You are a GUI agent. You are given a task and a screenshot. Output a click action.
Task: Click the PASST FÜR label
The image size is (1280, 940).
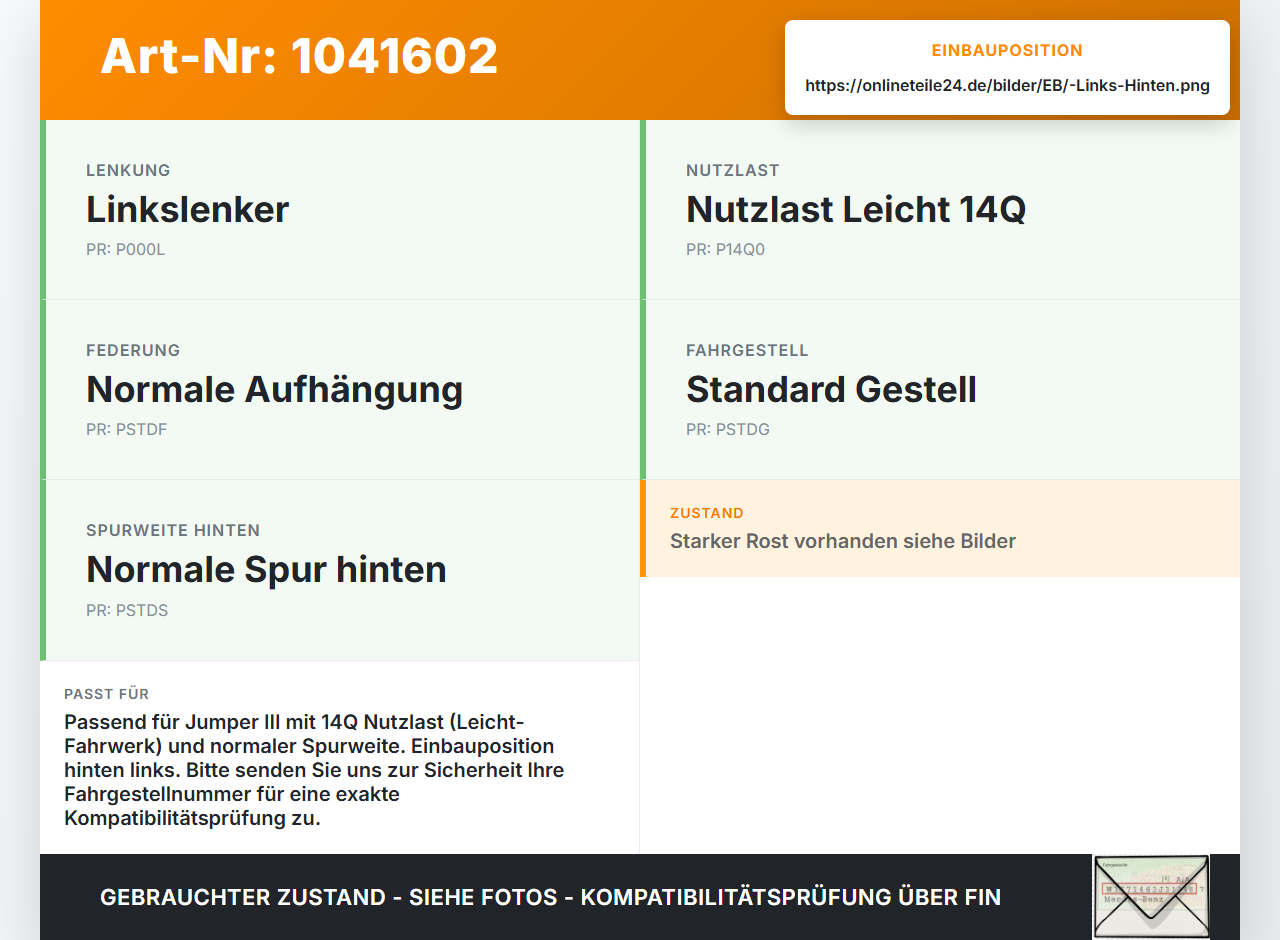[106, 694]
